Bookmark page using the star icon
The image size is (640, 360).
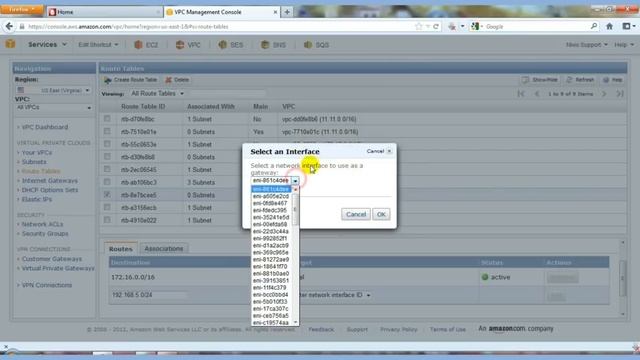418,27
